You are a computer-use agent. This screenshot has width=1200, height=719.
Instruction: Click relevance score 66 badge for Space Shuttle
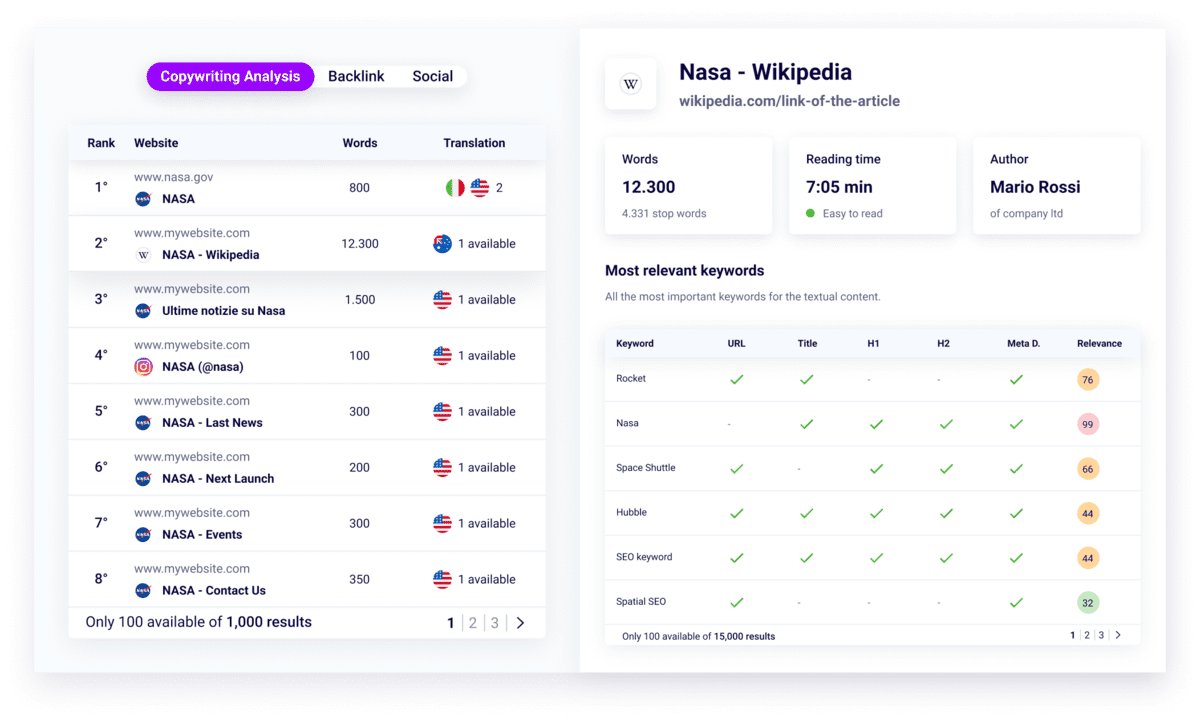click(1088, 468)
